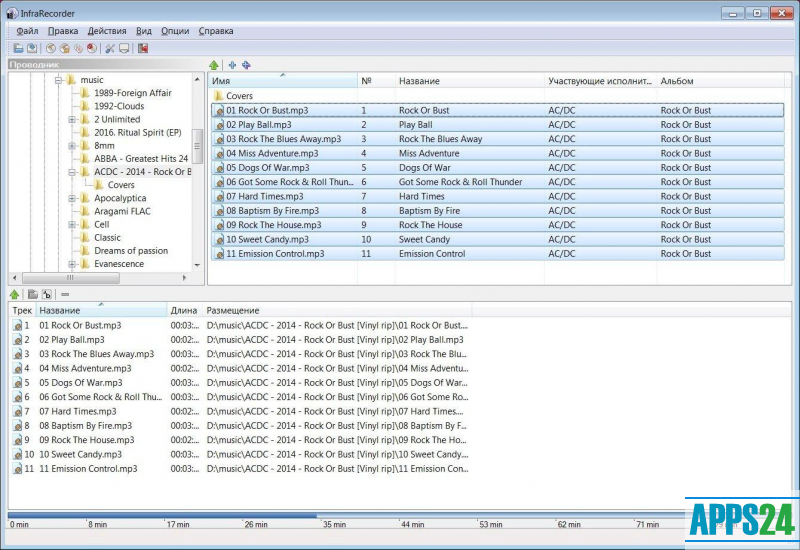Screen dimensions: 800x550
Task: Click the green up arrow in the project toolbar
Action: click(14, 294)
